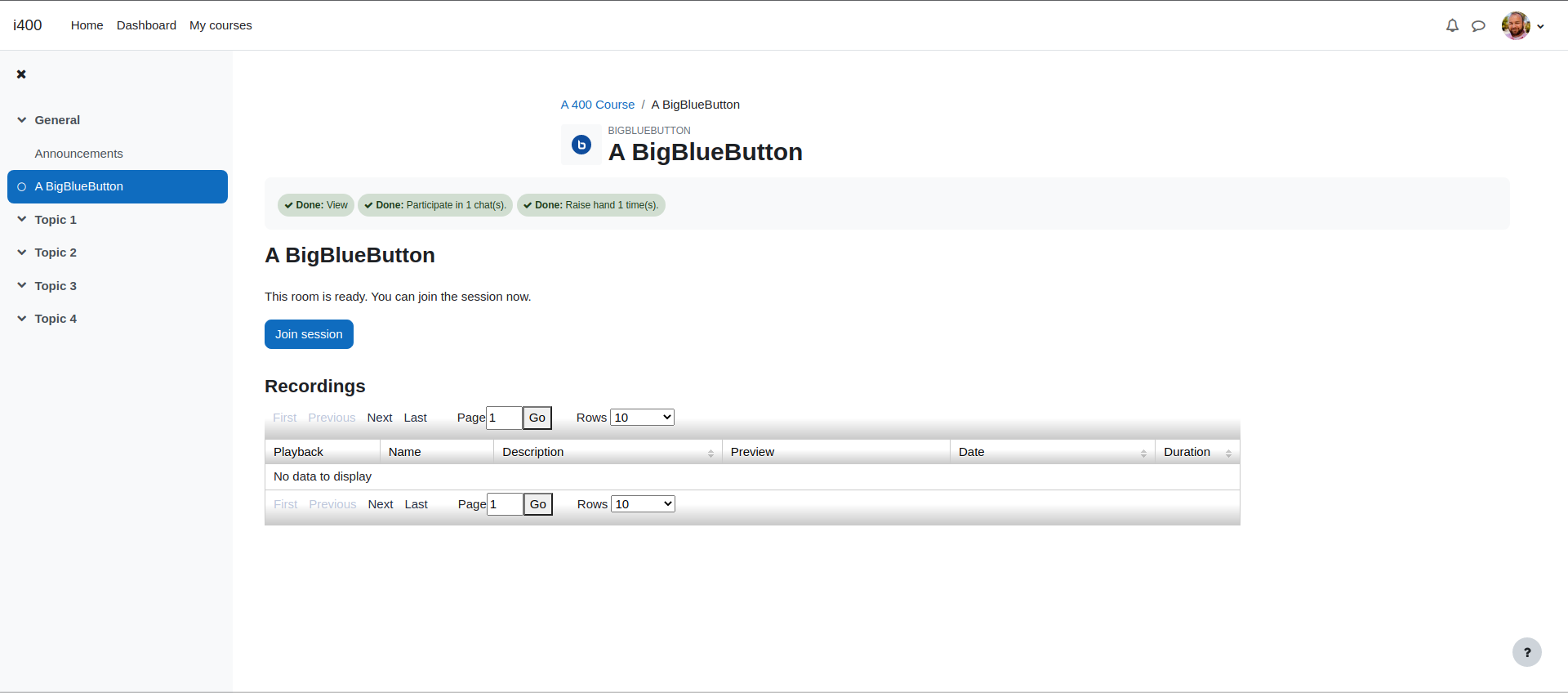Screen dimensions: 1568x693
Task: Open the notifications bell
Action: 1452,25
